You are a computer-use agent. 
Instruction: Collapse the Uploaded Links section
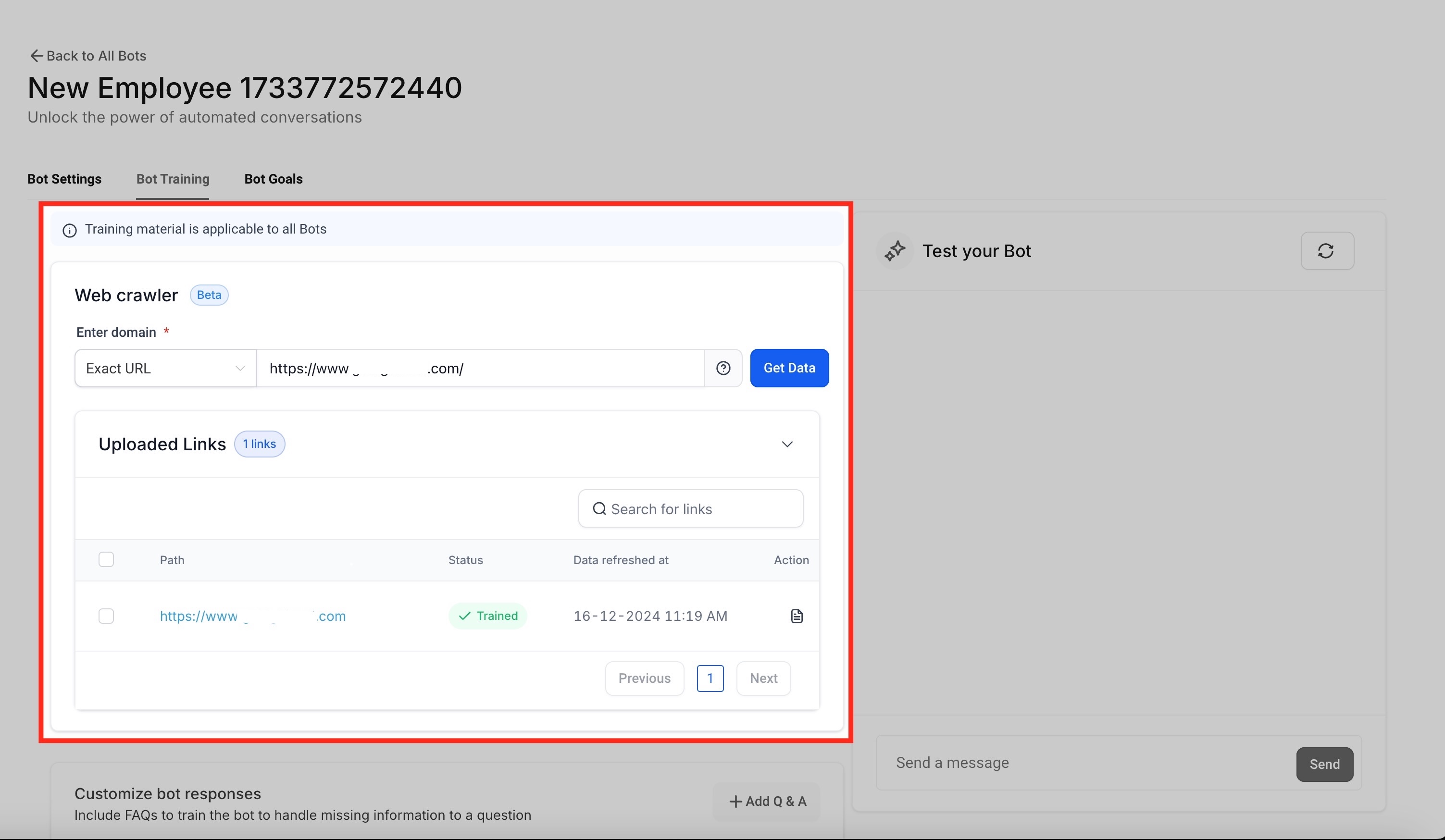coord(787,443)
